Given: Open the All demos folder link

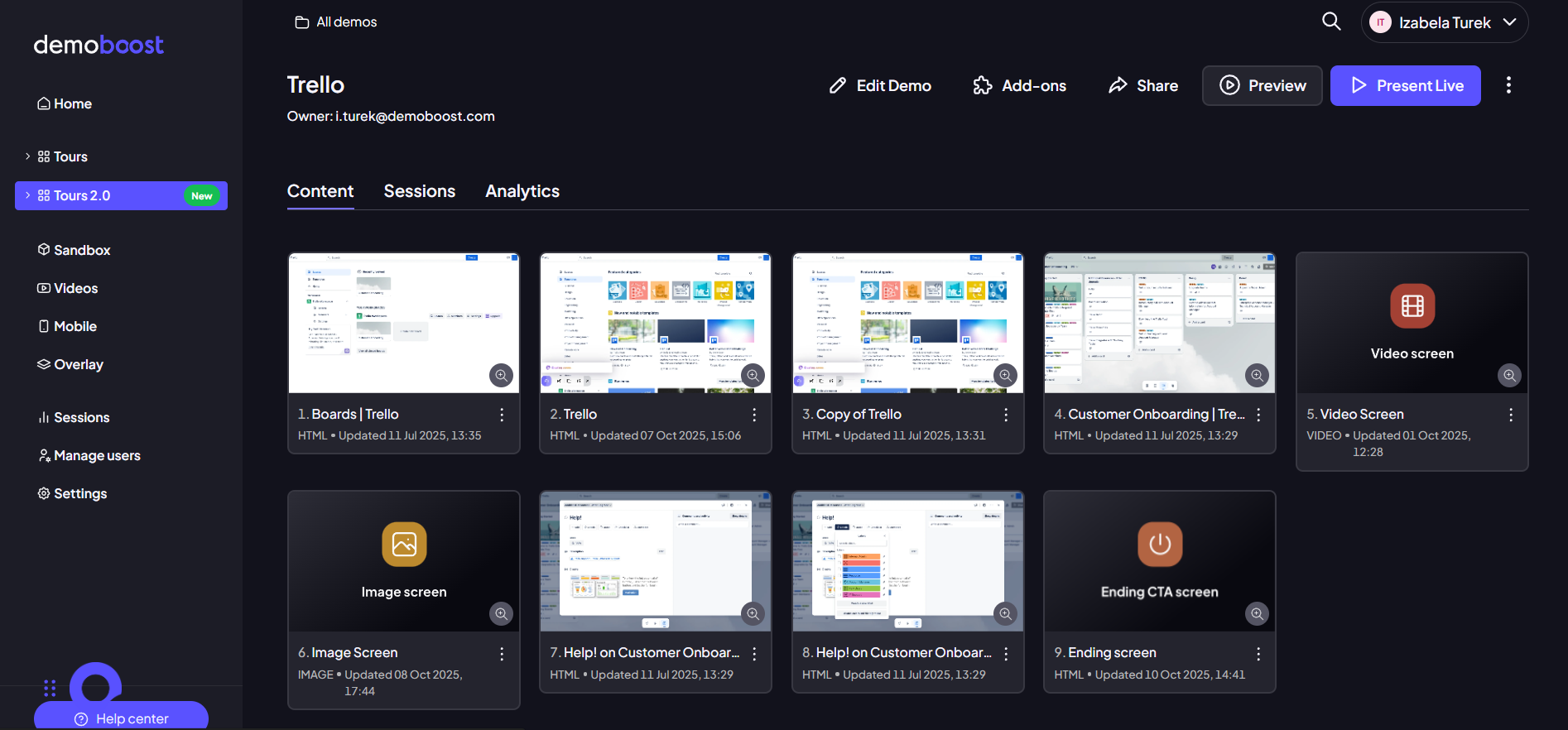Looking at the screenshot, I should (x=336, y=22).
